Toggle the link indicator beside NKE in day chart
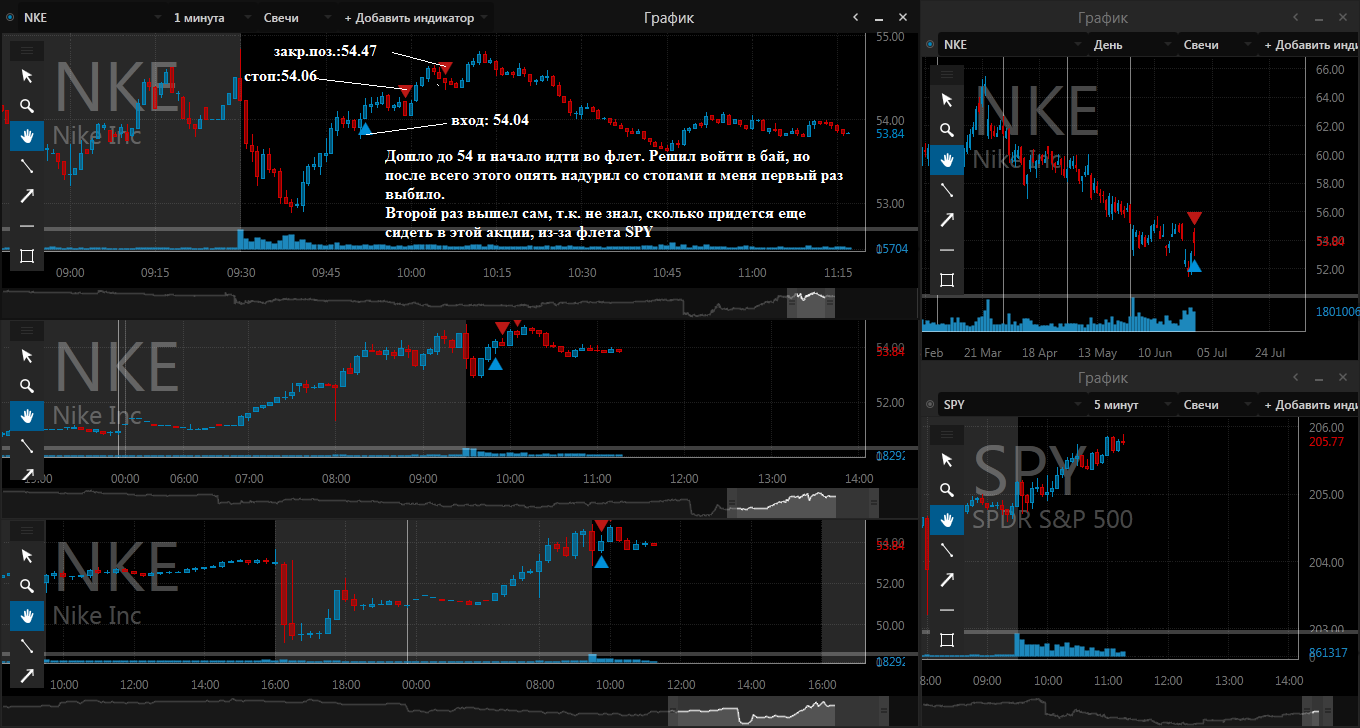The height and width of the screenshot is (728, 1360). (x=931, y=44)
